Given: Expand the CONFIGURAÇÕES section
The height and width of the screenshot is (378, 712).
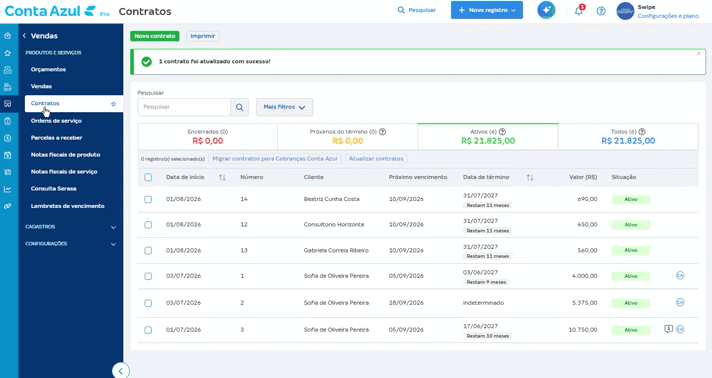Looking at the screenshot, I should pos(71,244).
